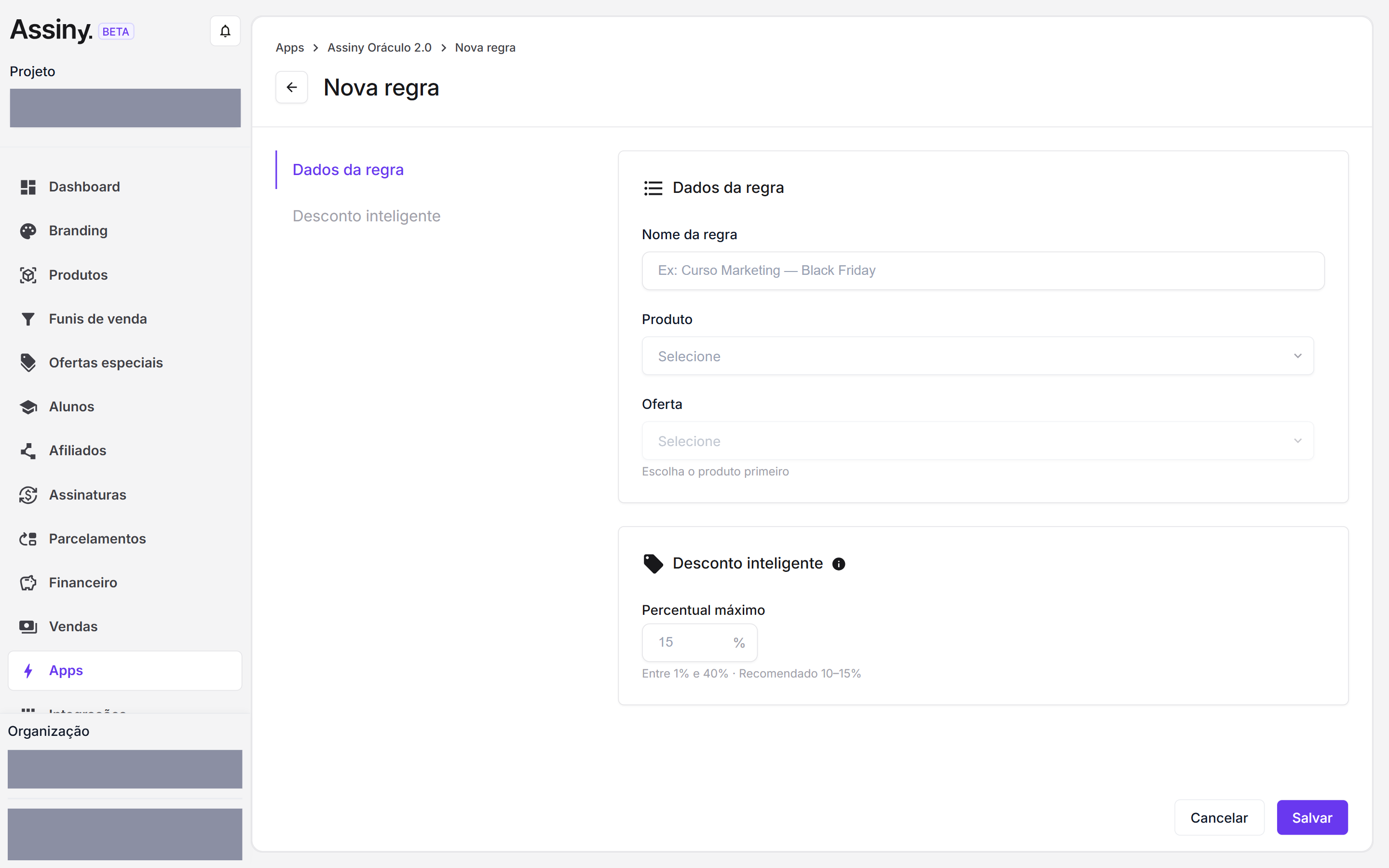
Task: Open the notifications bell
Action: click(x=225, y=31)
